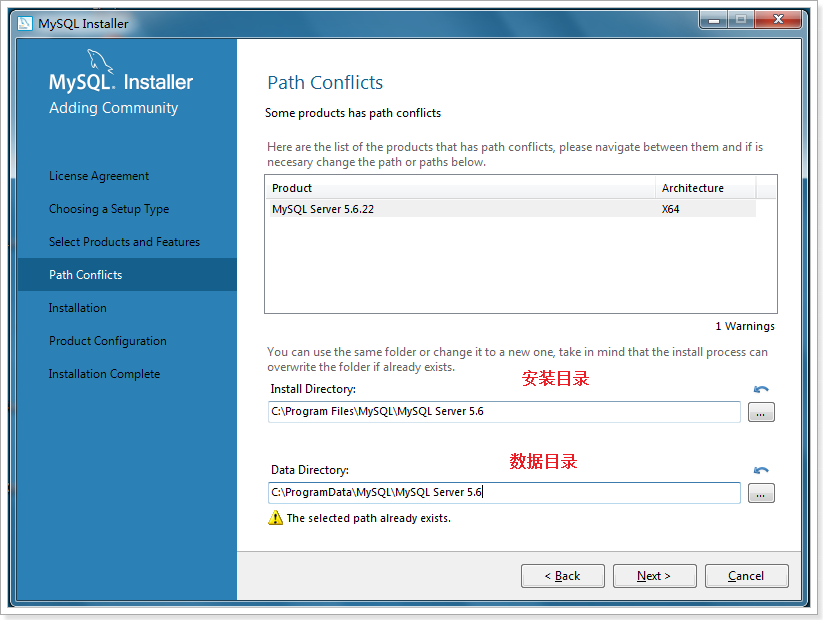Go to the Back step
Screen dimensions: 823x620
pos(563,576)
